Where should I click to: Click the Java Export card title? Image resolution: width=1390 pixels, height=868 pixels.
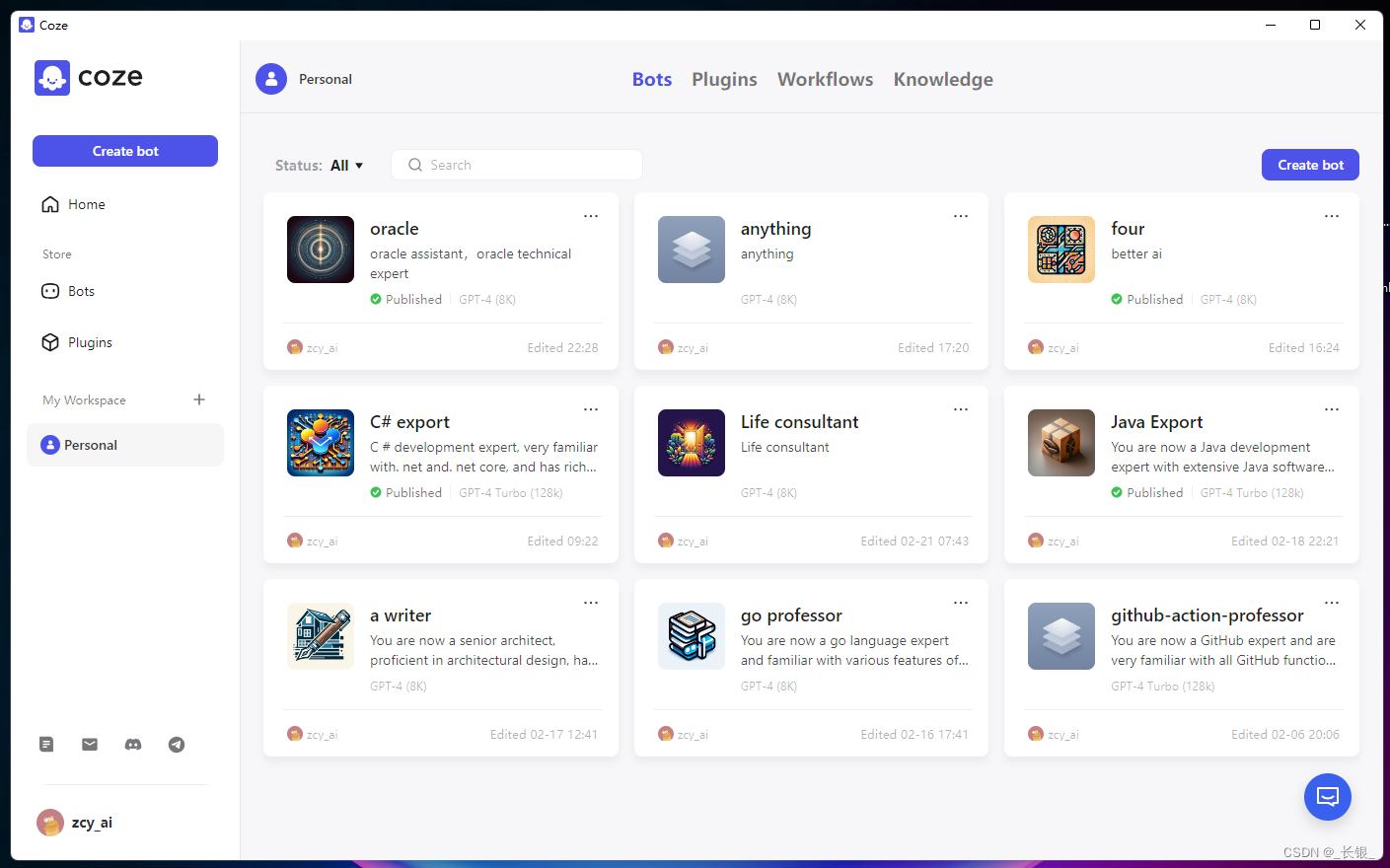click(1157, 422)
